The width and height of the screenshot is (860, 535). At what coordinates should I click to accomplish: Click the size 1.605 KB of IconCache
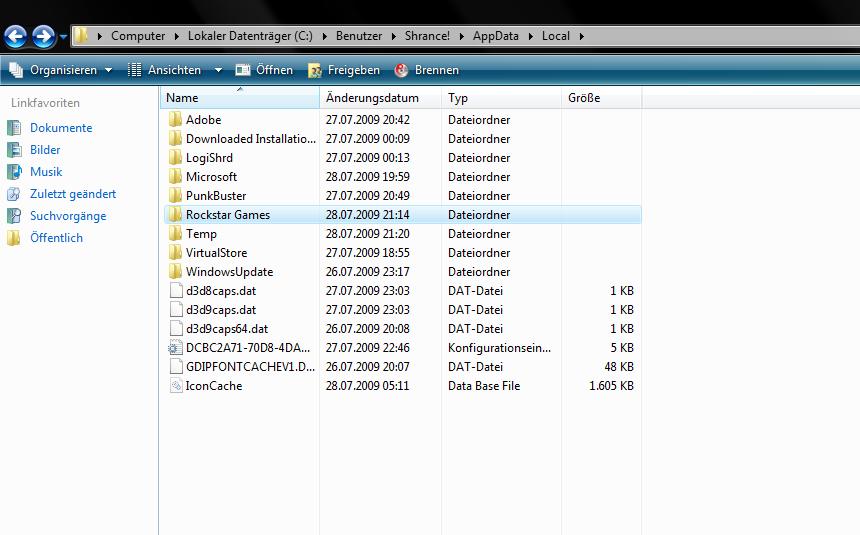pos(611,386)
